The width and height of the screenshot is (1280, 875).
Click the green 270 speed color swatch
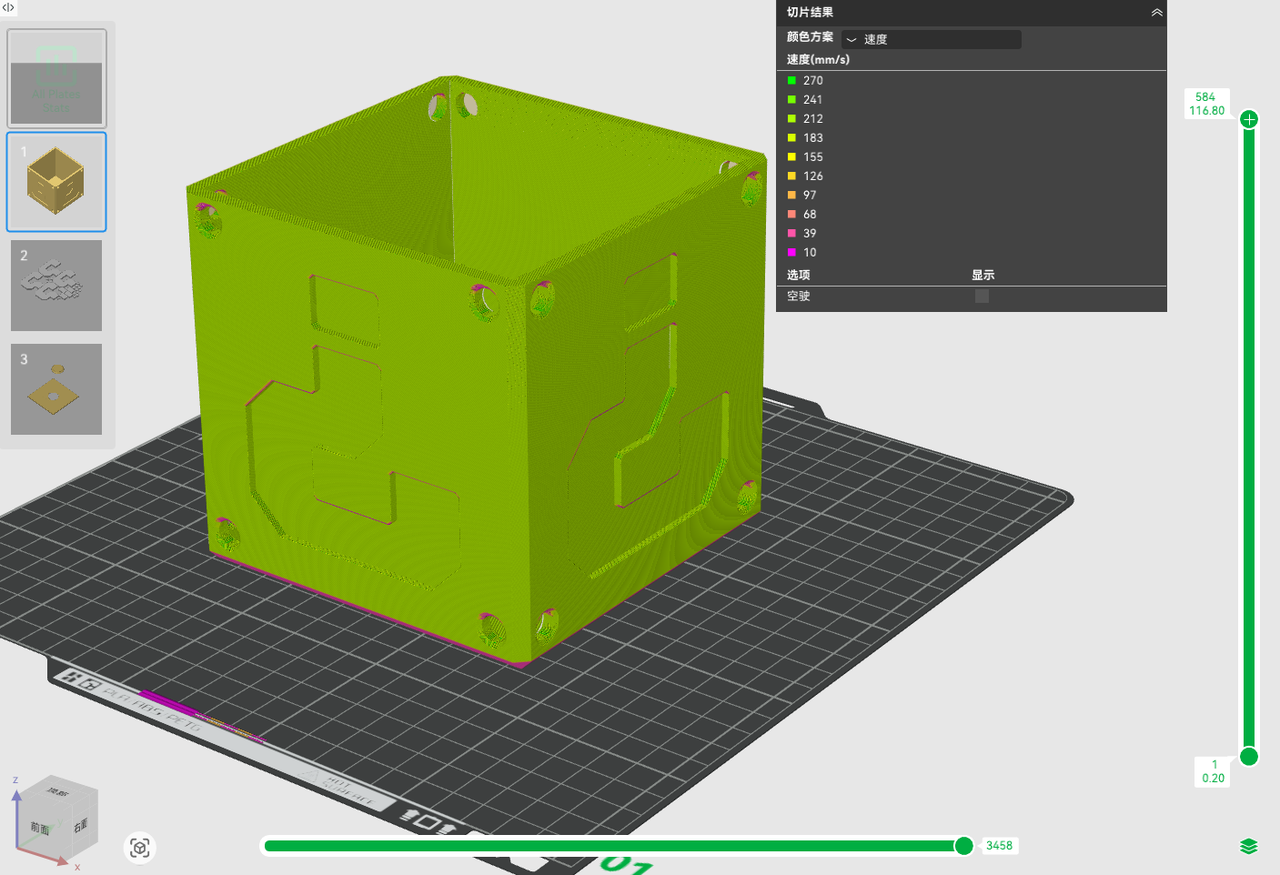(791, 80)
